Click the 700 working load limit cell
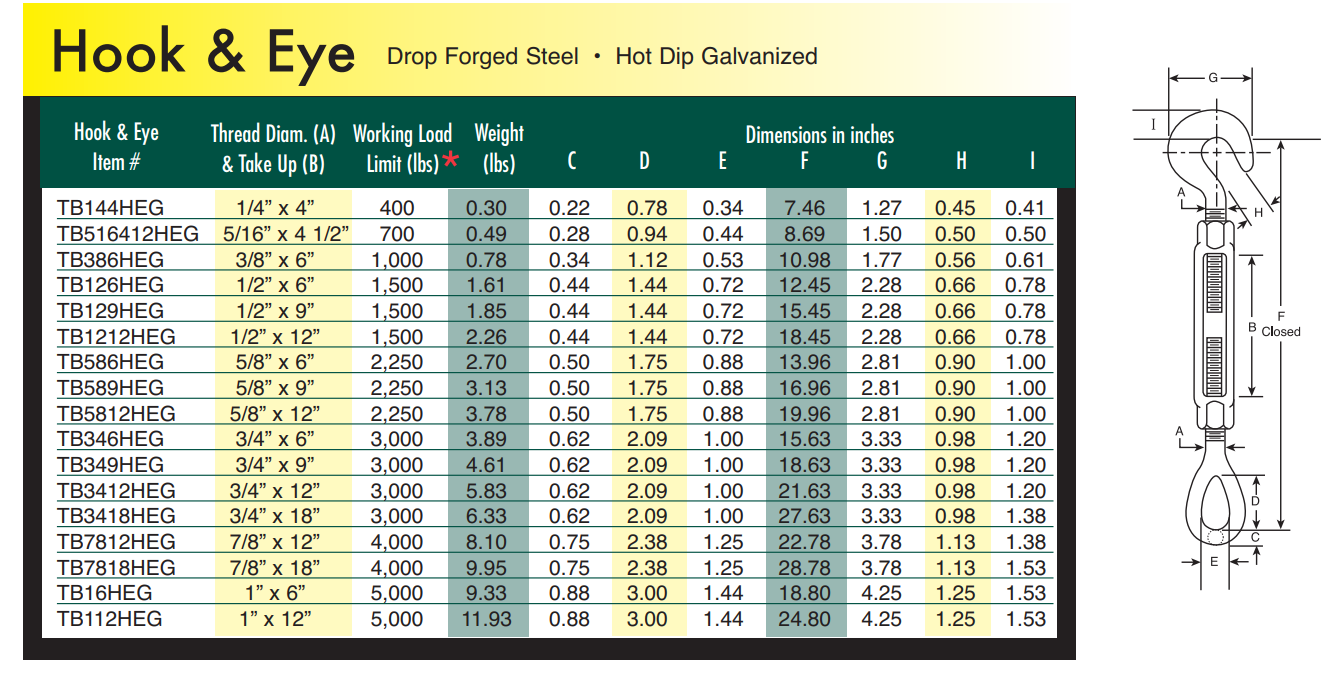 click(397, 234)
